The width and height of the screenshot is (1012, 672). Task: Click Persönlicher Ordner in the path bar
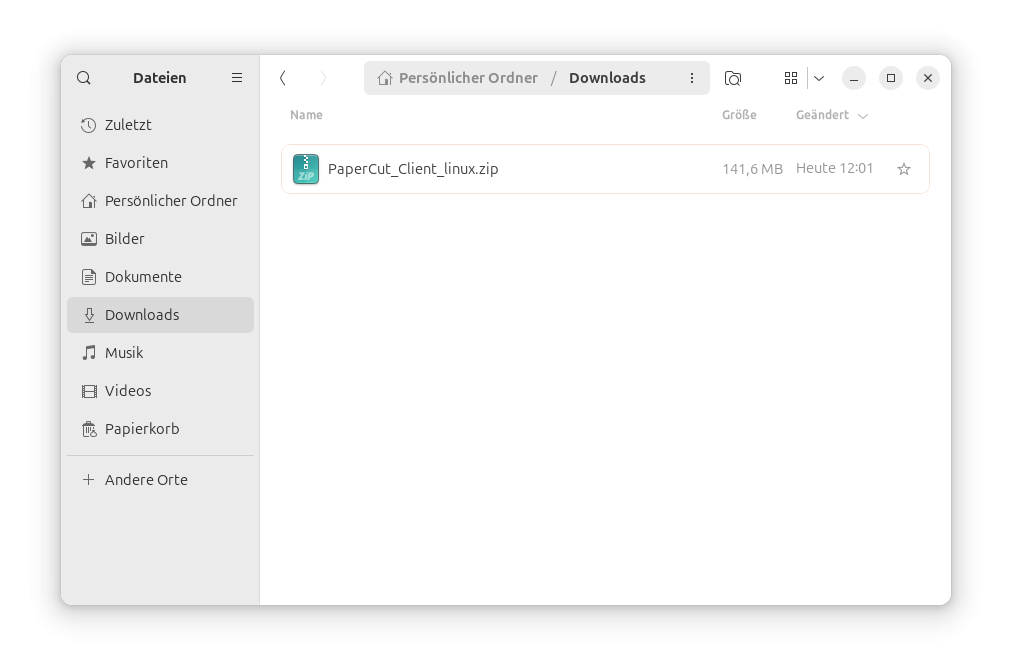pos(458,78)
